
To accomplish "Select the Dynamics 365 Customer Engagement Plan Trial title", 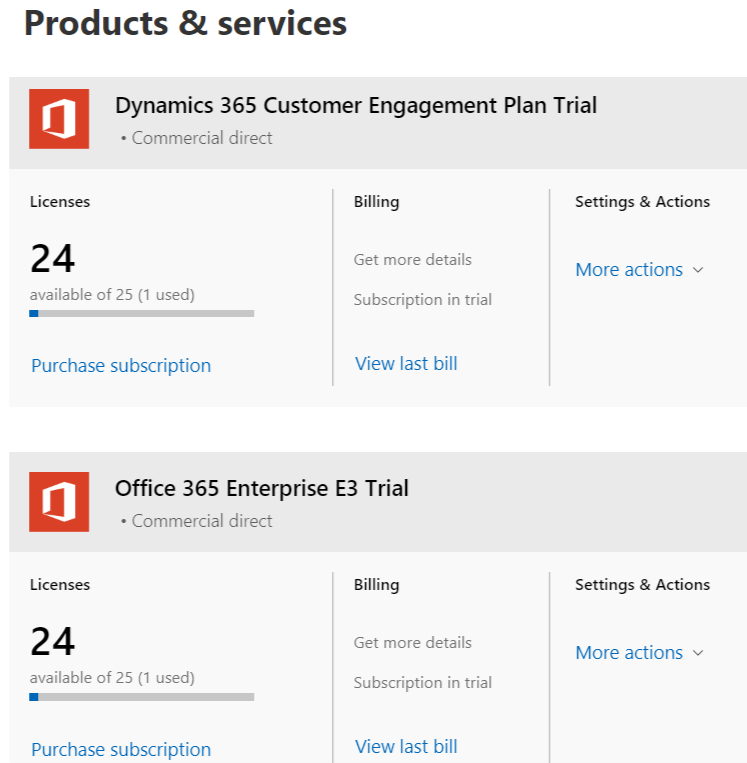I will click(x=355, y=106).
